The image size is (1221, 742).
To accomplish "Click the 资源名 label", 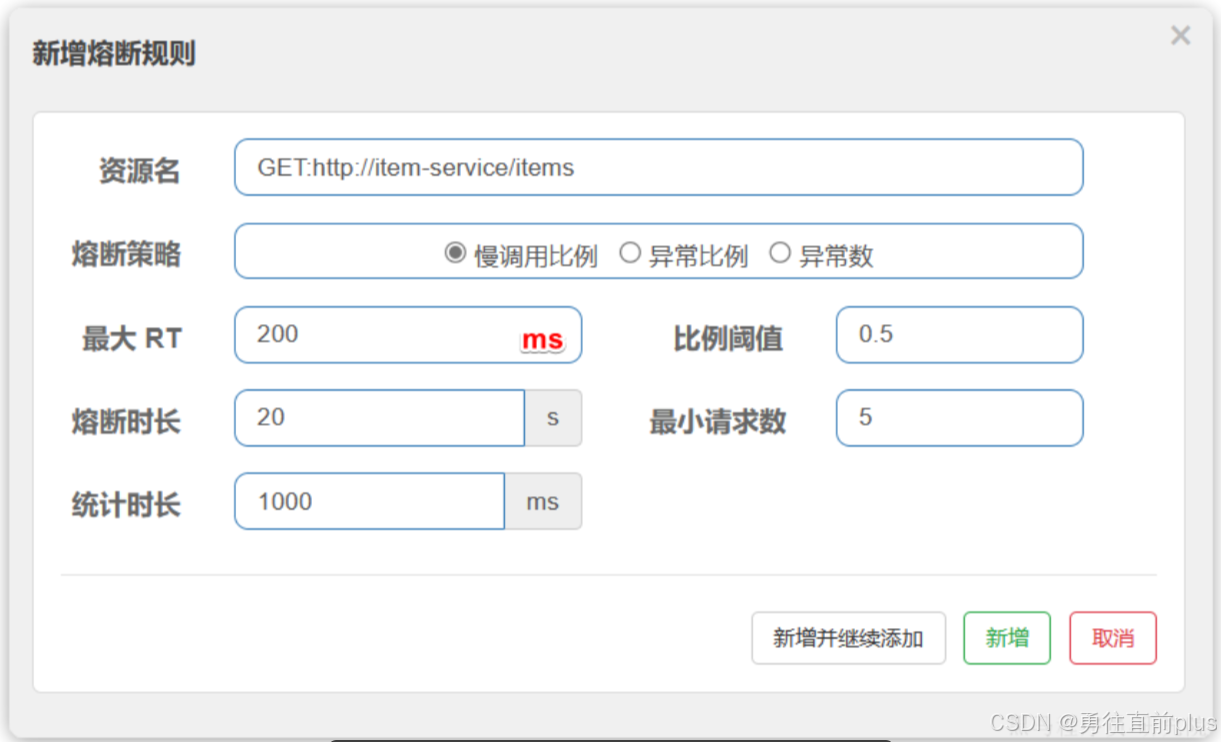I will coord(139,171).
